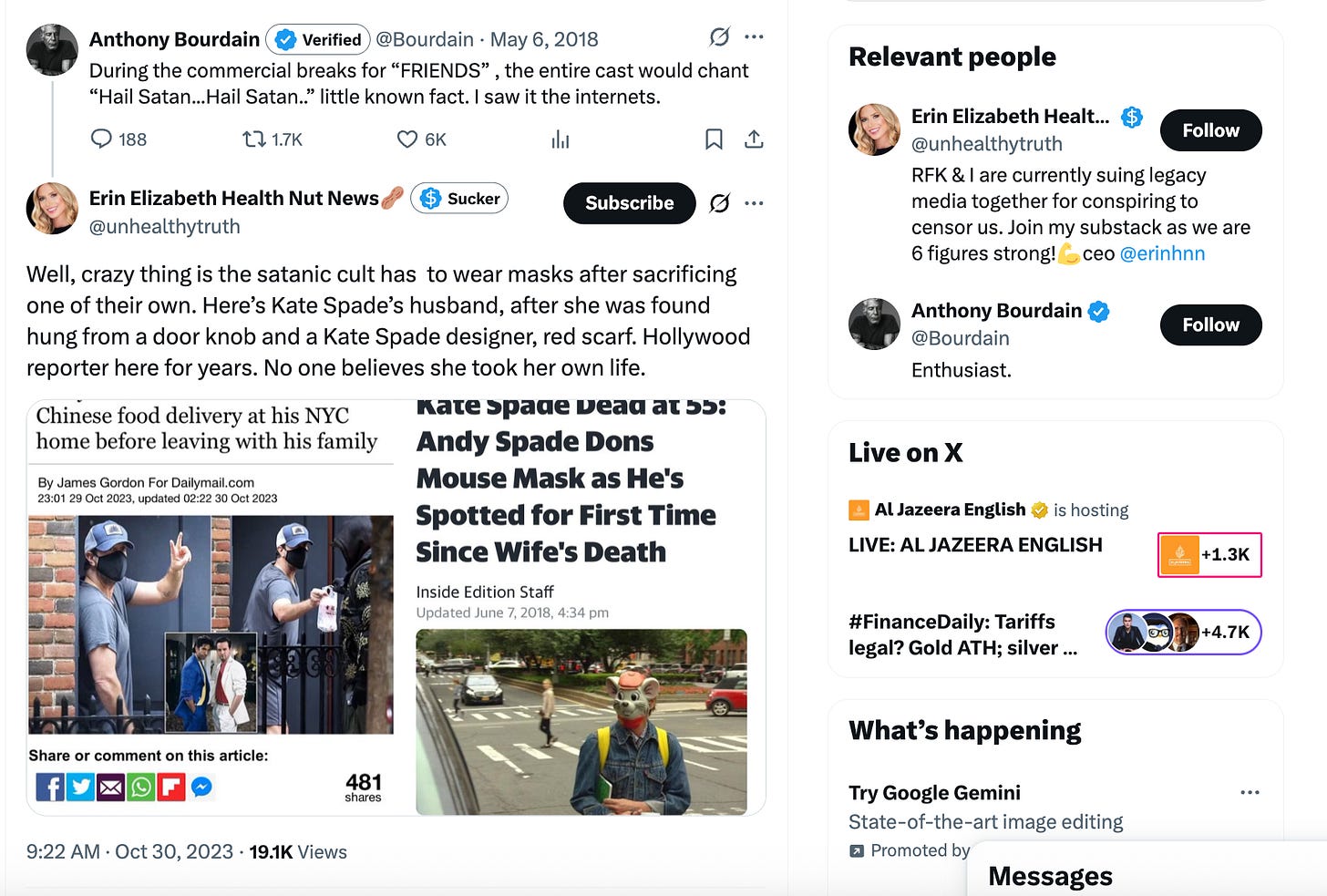Open Erin Elizabeth's profile avatar
Screen dimensions: 1327x896
[x=52, y=209]
